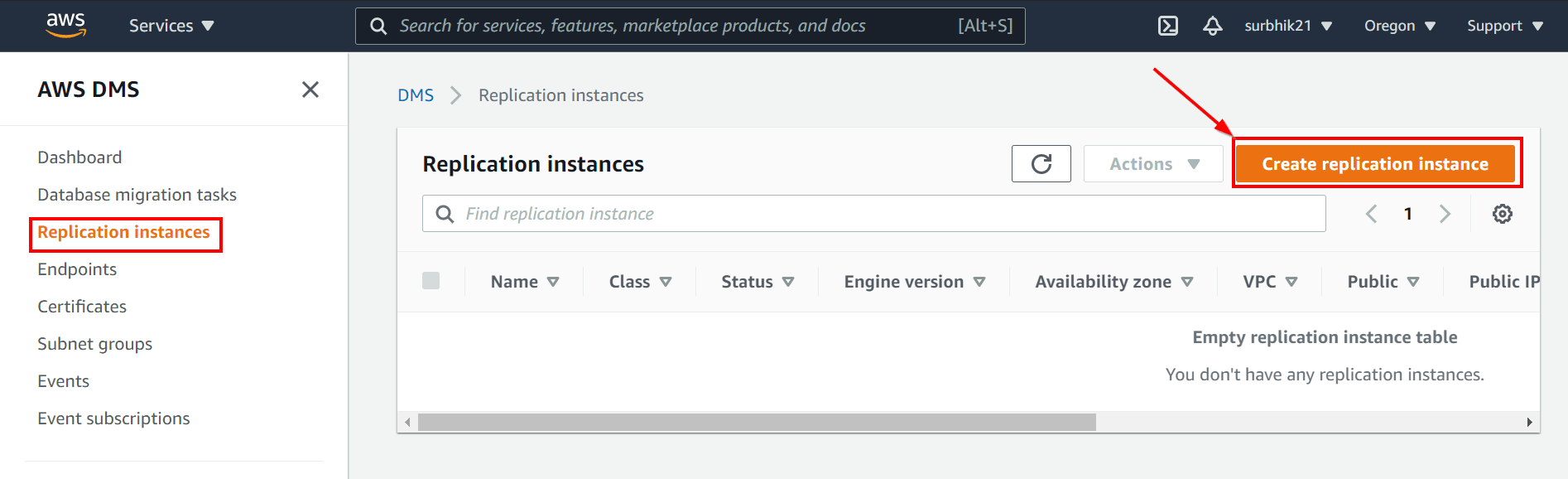This screenshot has height=479, width=1568.
Task: Open the notifications bell
Action: tap(1213, 26)
